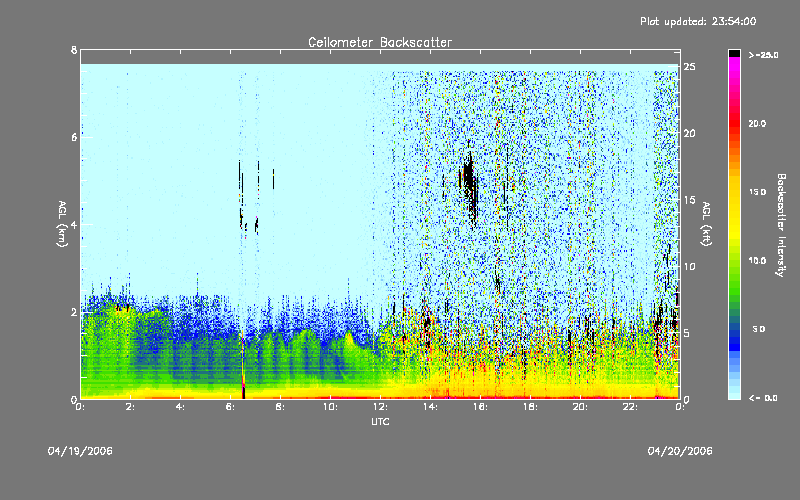Click the '22:' hour tick on UTC axis
Viewport: 800px width, 500px height.
630,407
